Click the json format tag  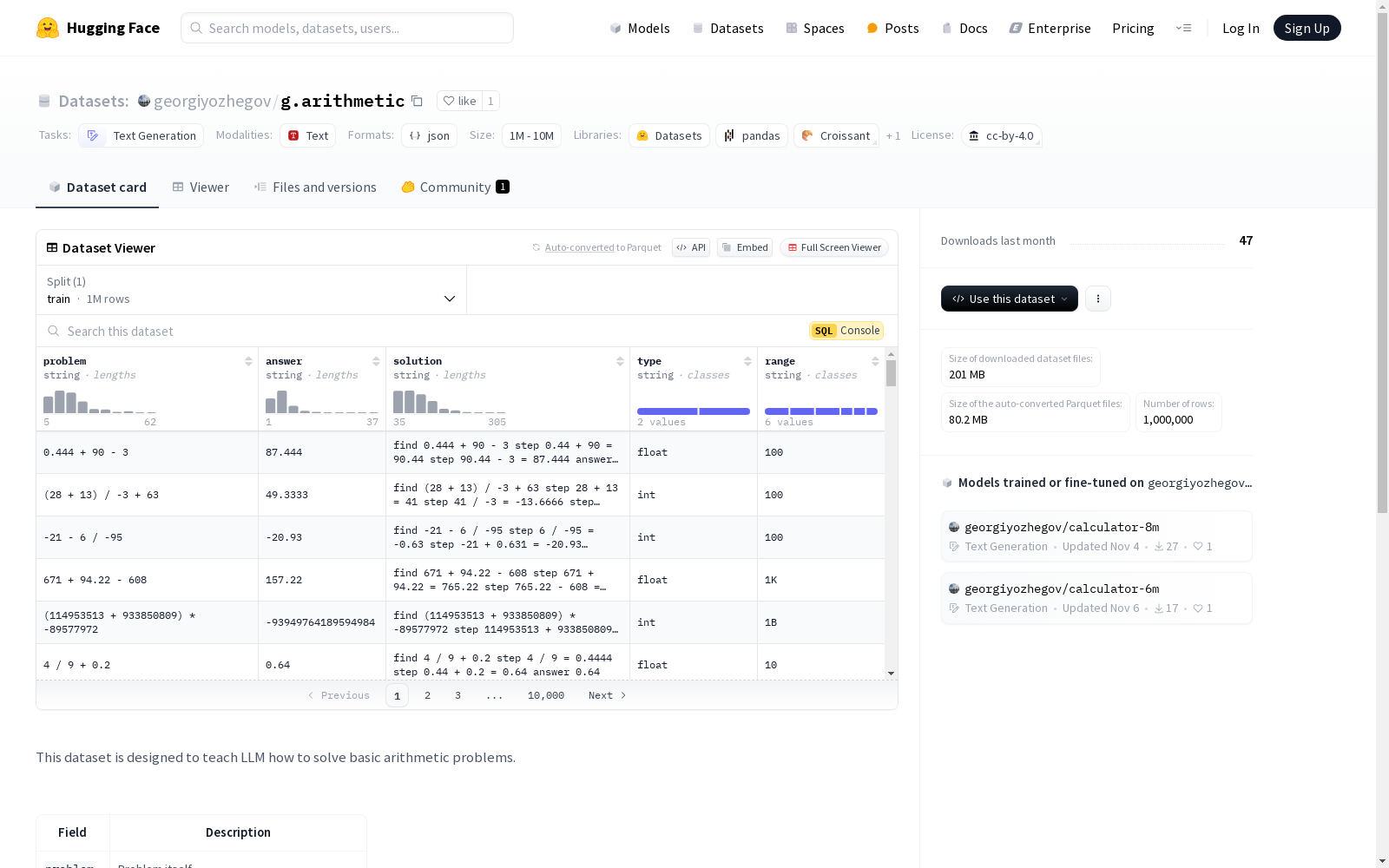[x=429, y=135]
